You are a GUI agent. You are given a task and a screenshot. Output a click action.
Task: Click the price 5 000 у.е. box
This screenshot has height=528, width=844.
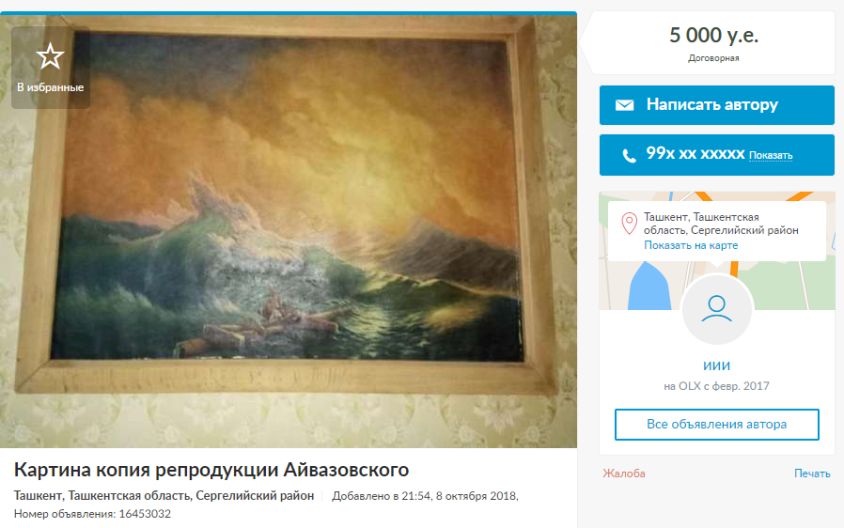pyautogui.click(x=714, y=43)
